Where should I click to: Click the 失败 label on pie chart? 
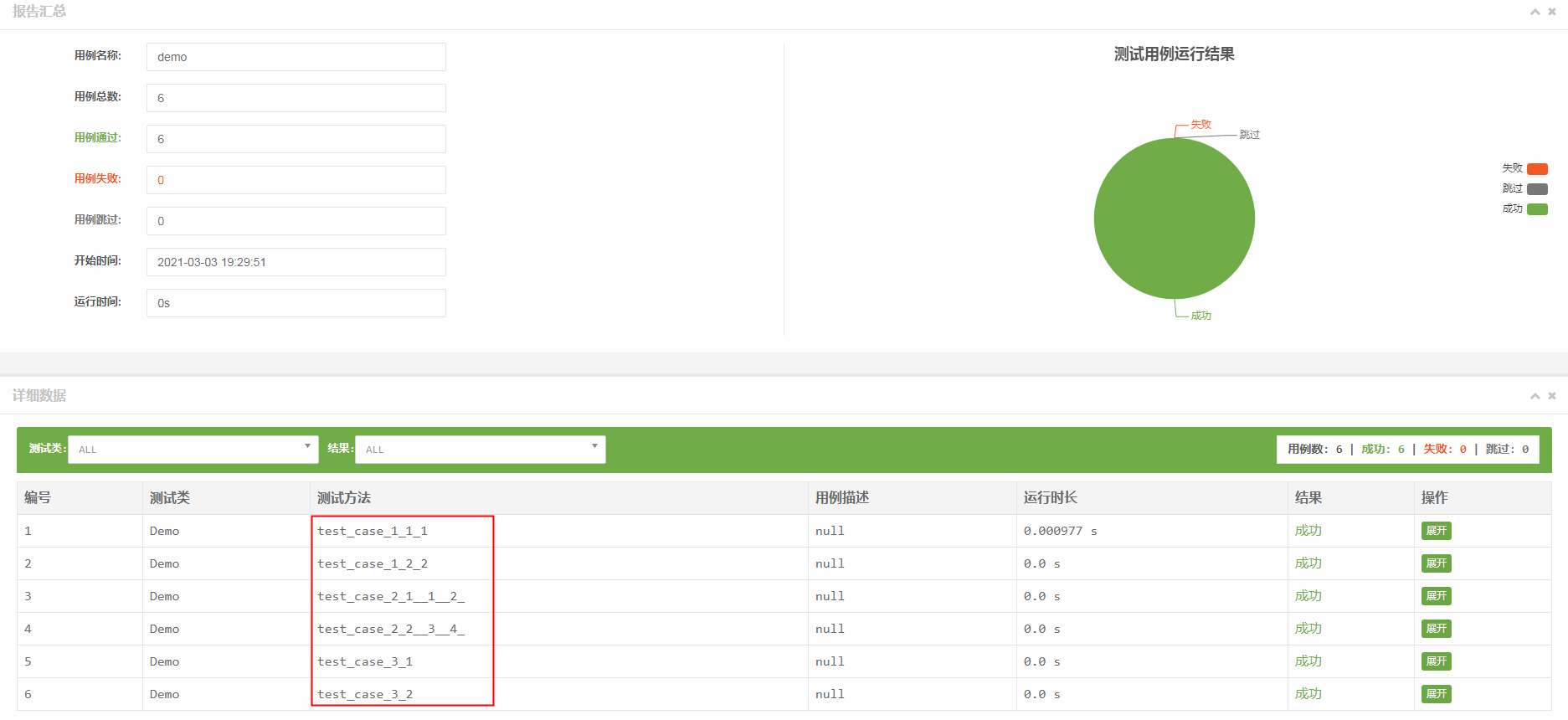point(1201,125)
